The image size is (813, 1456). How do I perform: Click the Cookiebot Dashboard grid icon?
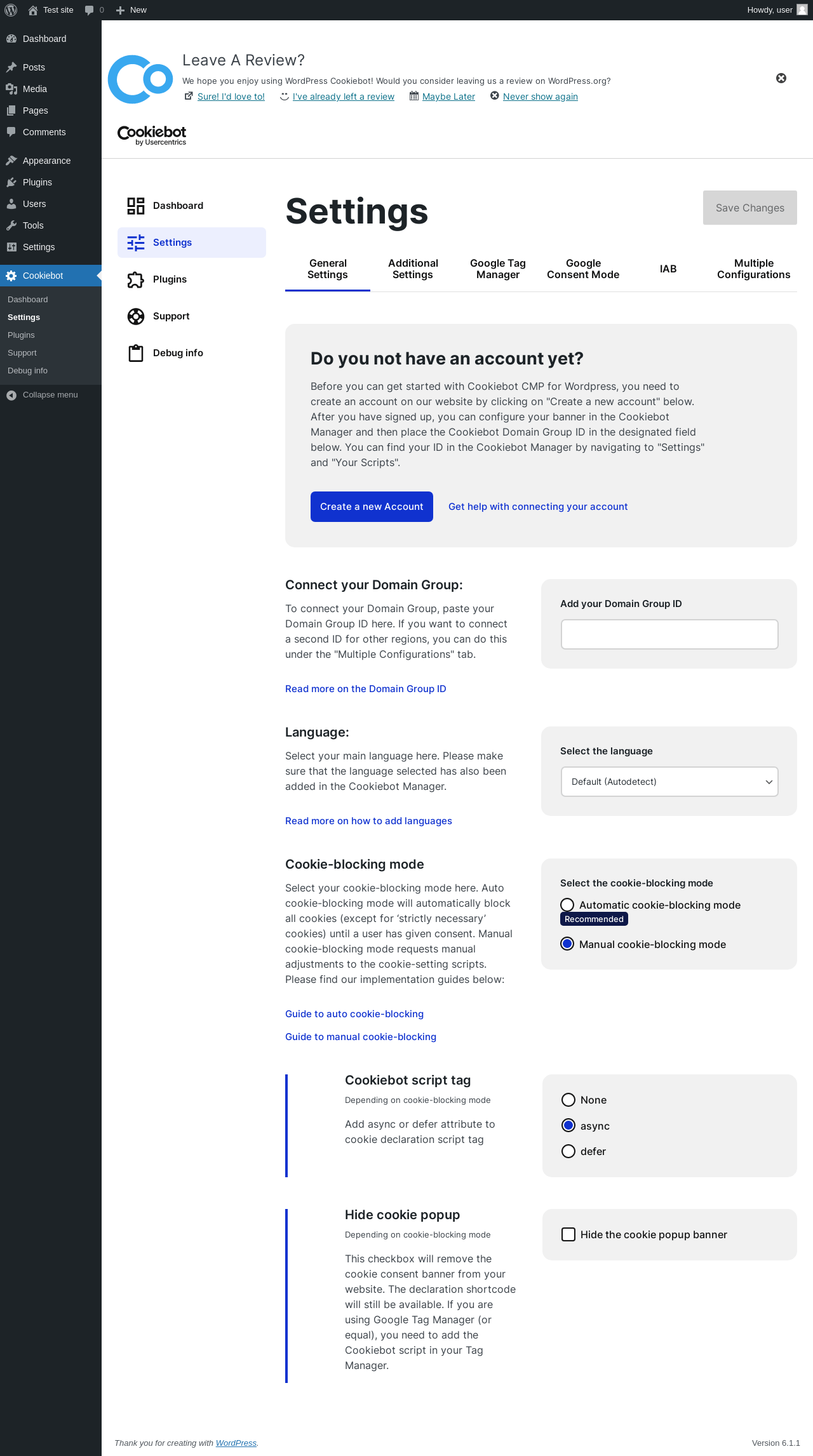[x=136, y=206]
